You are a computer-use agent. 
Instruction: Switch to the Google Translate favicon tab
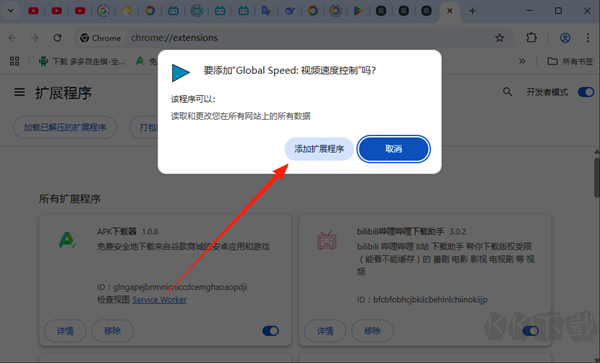[x=266, y=11]
